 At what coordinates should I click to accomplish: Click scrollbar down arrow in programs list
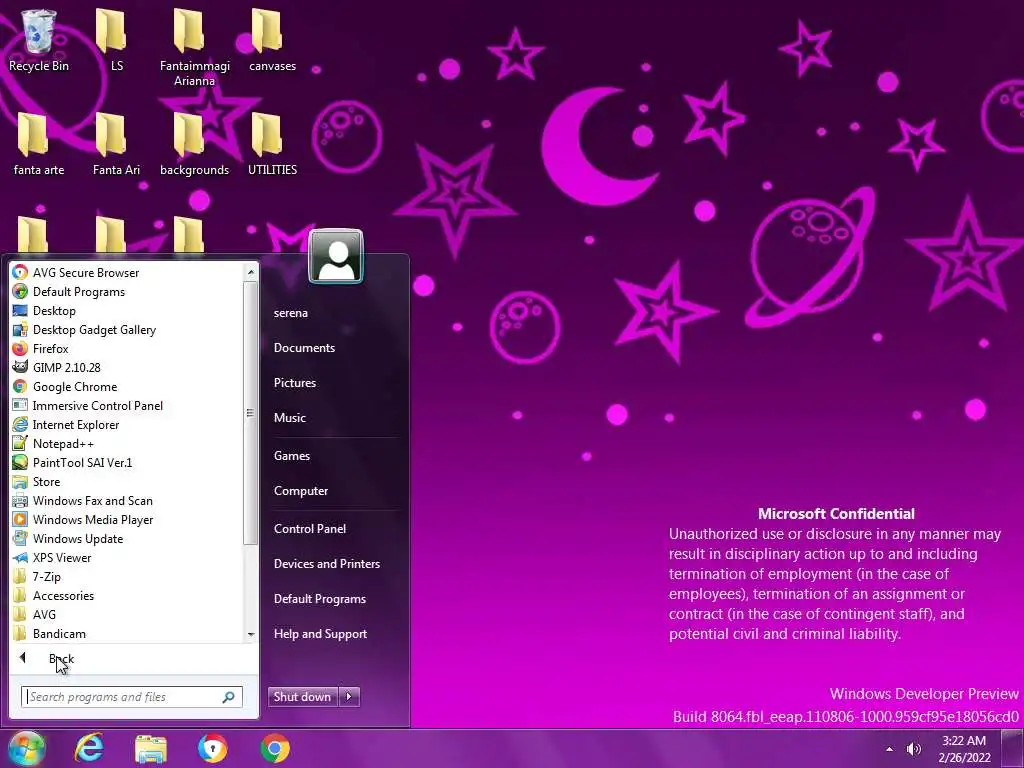click(x=251, y=635)
